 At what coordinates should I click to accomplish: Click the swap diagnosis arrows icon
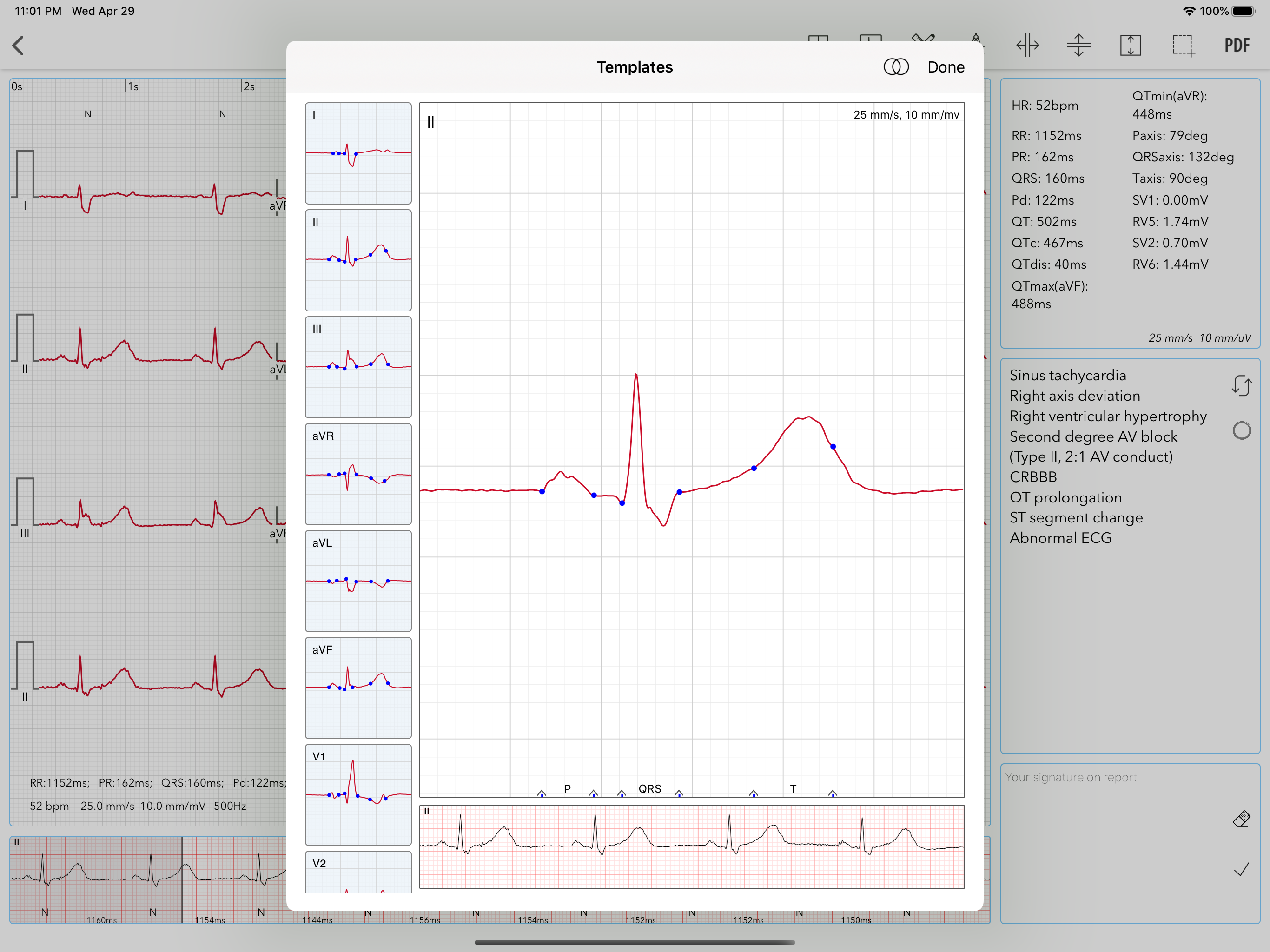point(1241,385)
